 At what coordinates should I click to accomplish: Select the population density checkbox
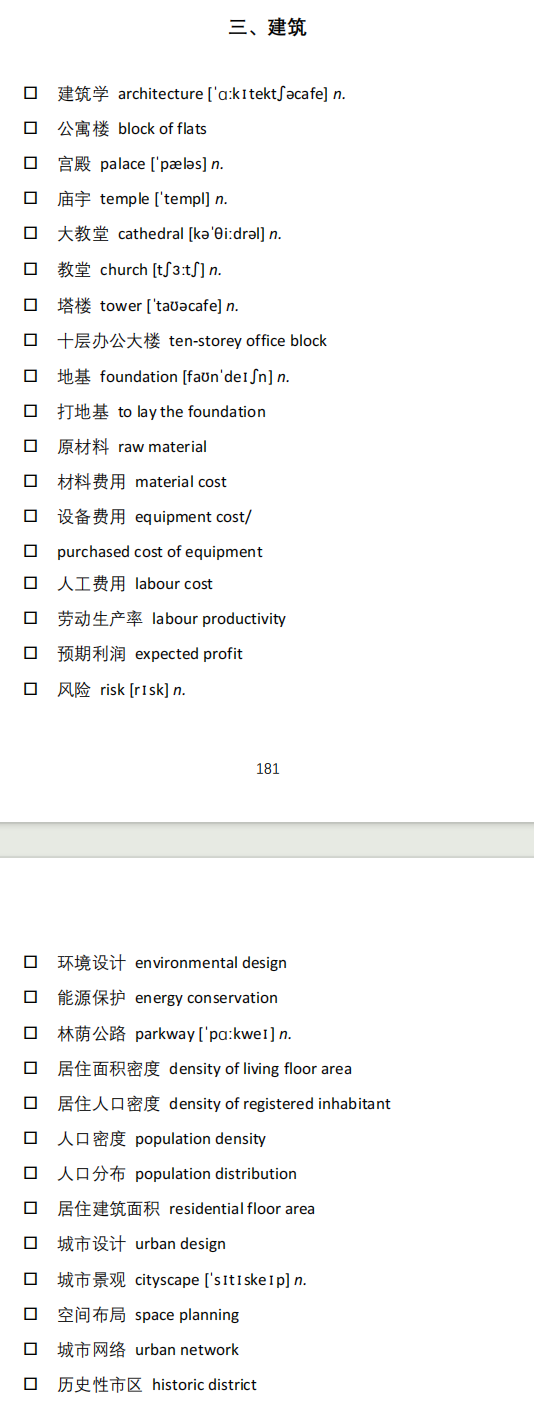click(x=31, y=1138)
